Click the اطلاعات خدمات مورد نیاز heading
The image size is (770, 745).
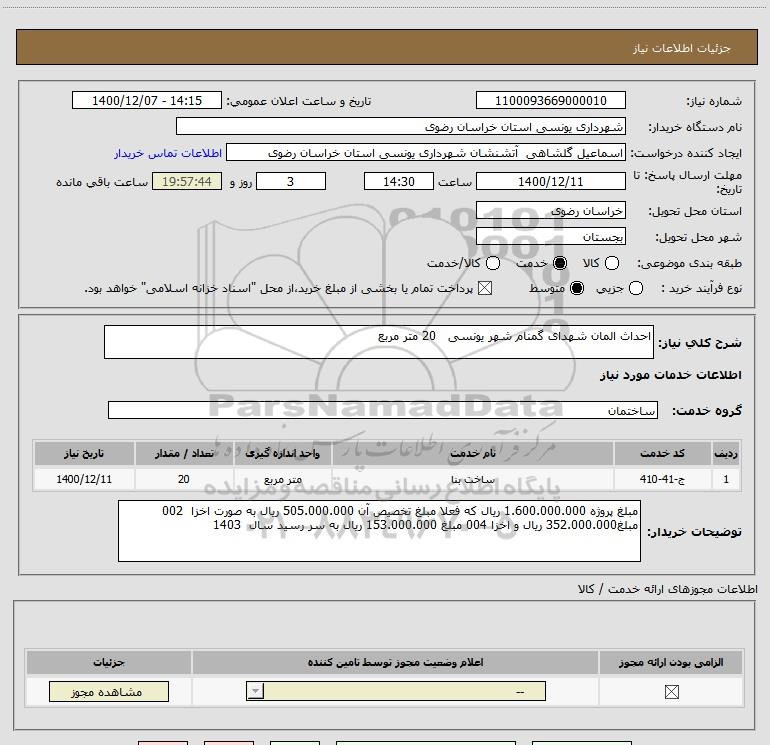[x=670, y=375]
